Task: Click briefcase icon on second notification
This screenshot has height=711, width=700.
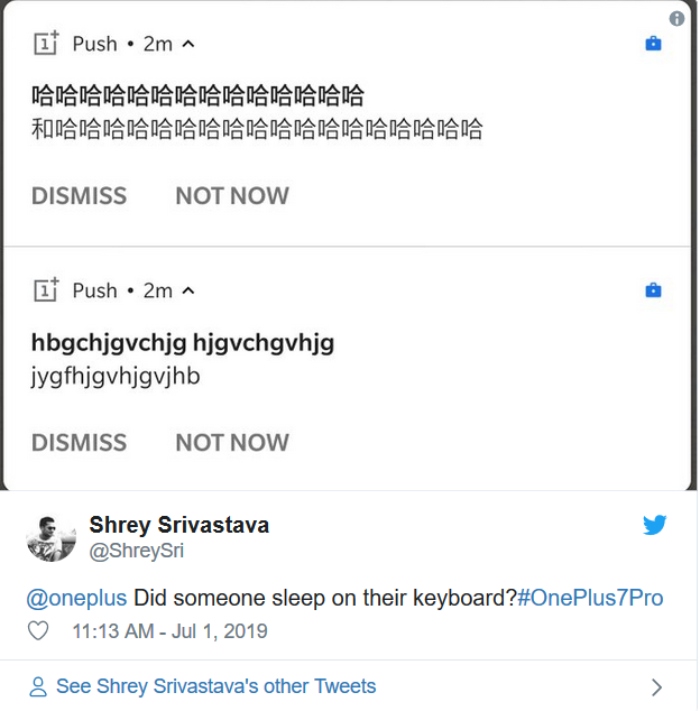Action: coord(653,291)
